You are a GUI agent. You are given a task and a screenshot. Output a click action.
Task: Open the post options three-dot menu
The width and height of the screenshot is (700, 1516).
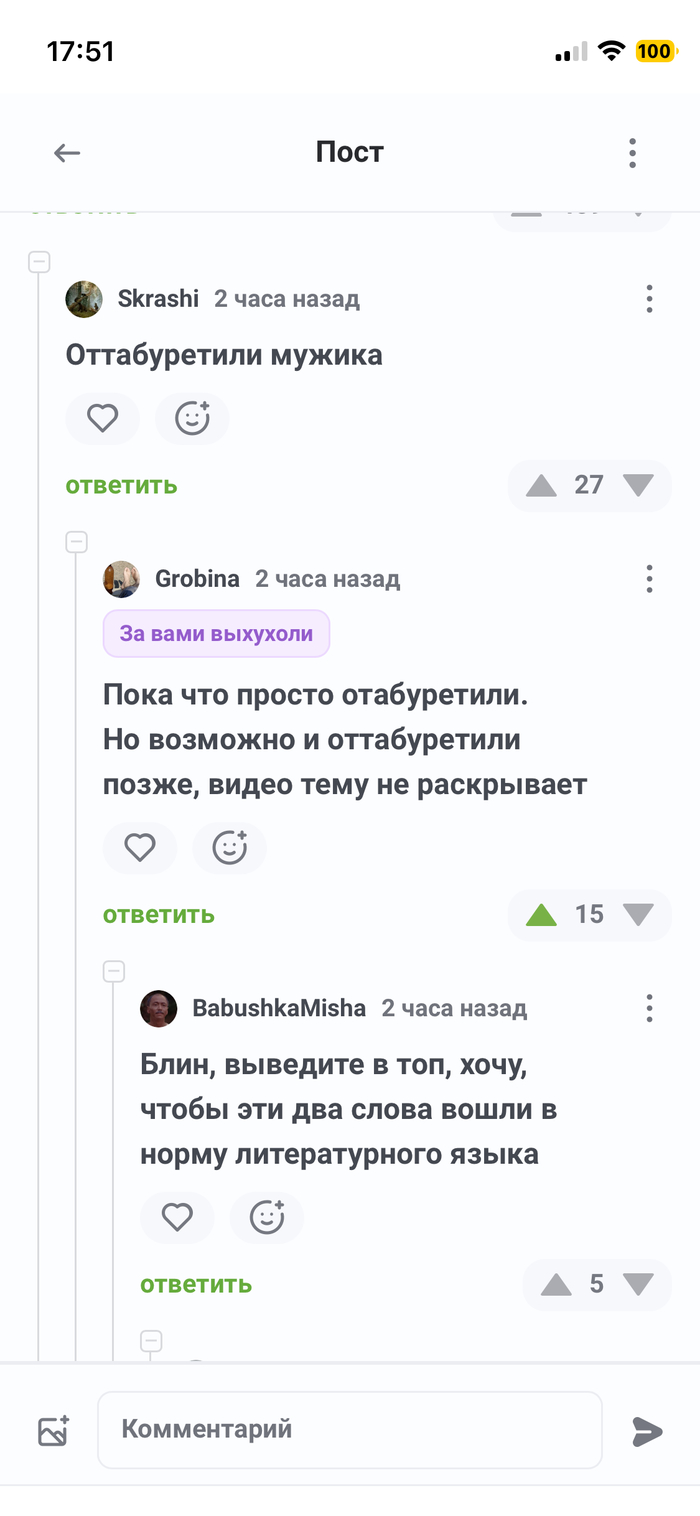pos(632,152)
